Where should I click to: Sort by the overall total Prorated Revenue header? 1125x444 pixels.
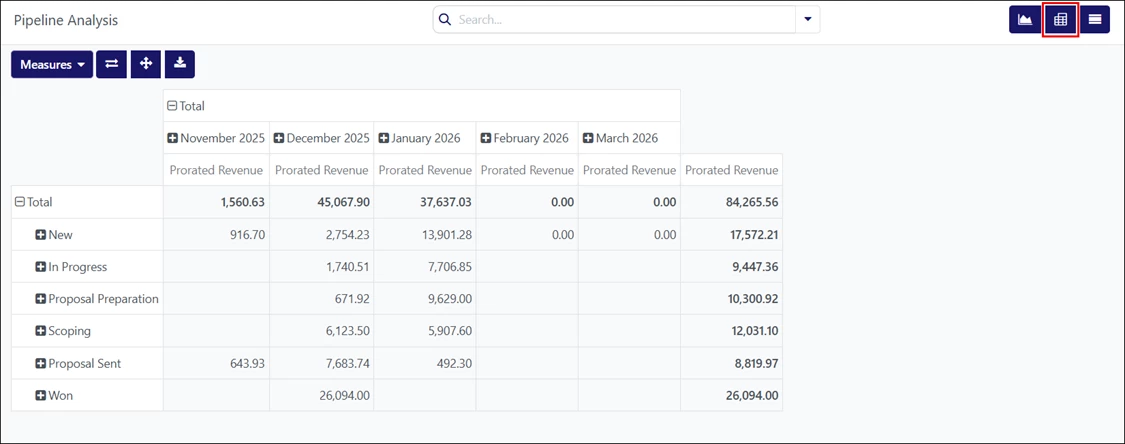coord(732,170)
